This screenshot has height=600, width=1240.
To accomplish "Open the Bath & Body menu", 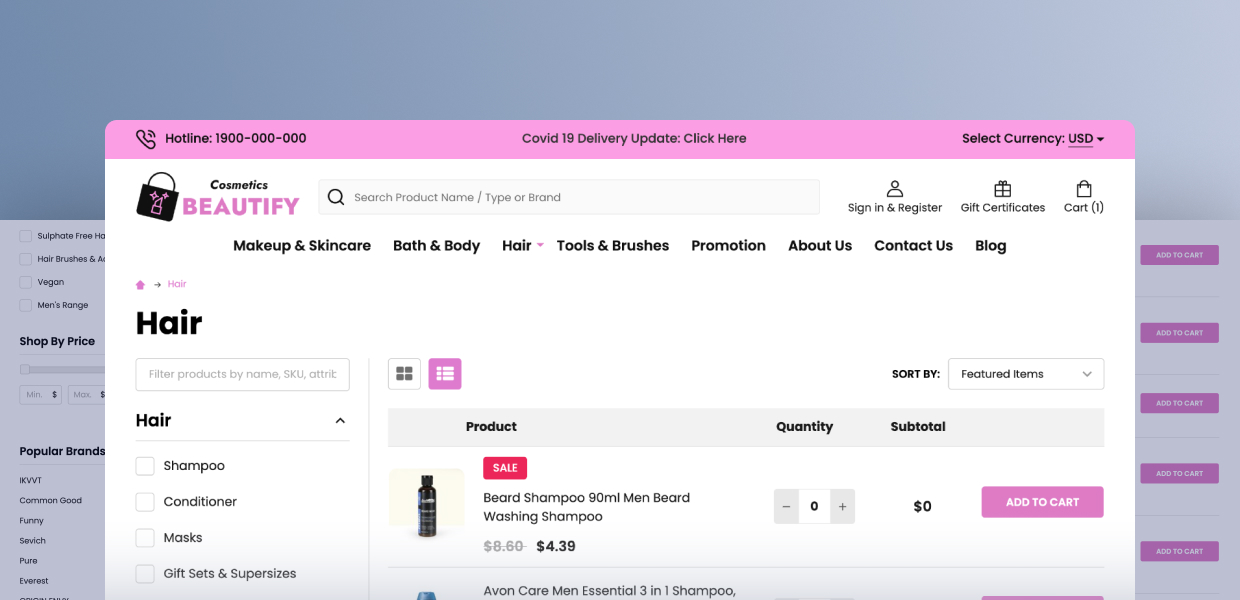I will click(436, 245).
